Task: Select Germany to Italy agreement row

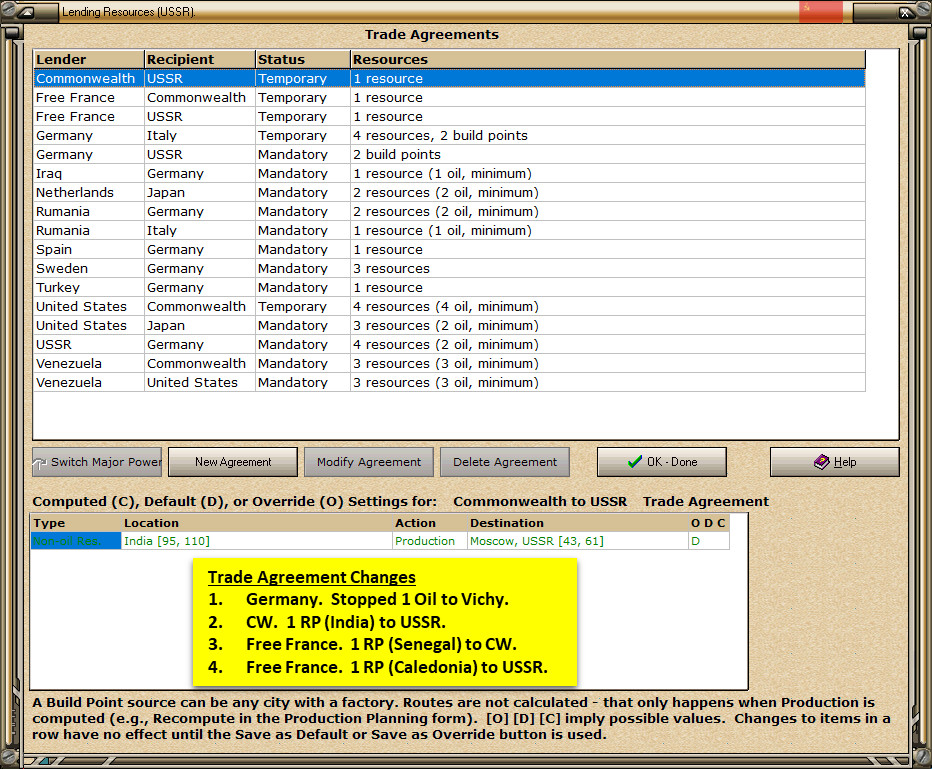Action: tap(449, 135)
